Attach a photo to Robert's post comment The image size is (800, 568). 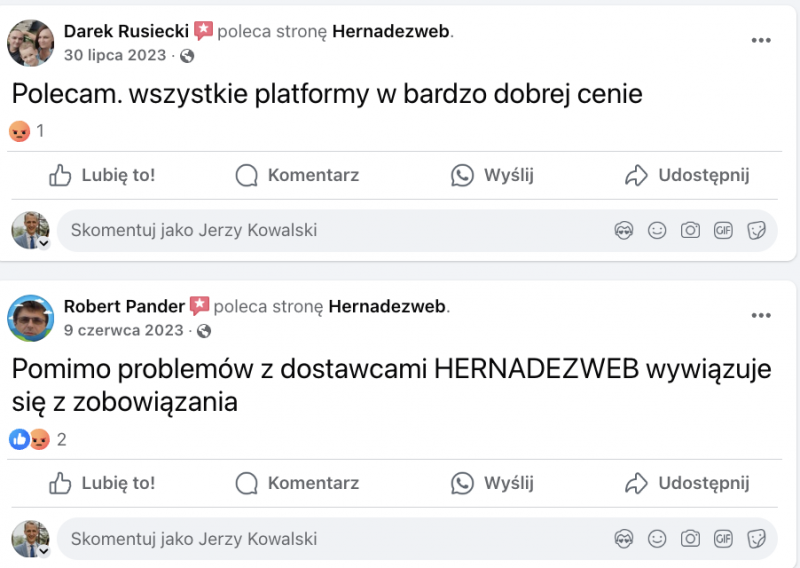pyautogui.click(x=690, y=538)
